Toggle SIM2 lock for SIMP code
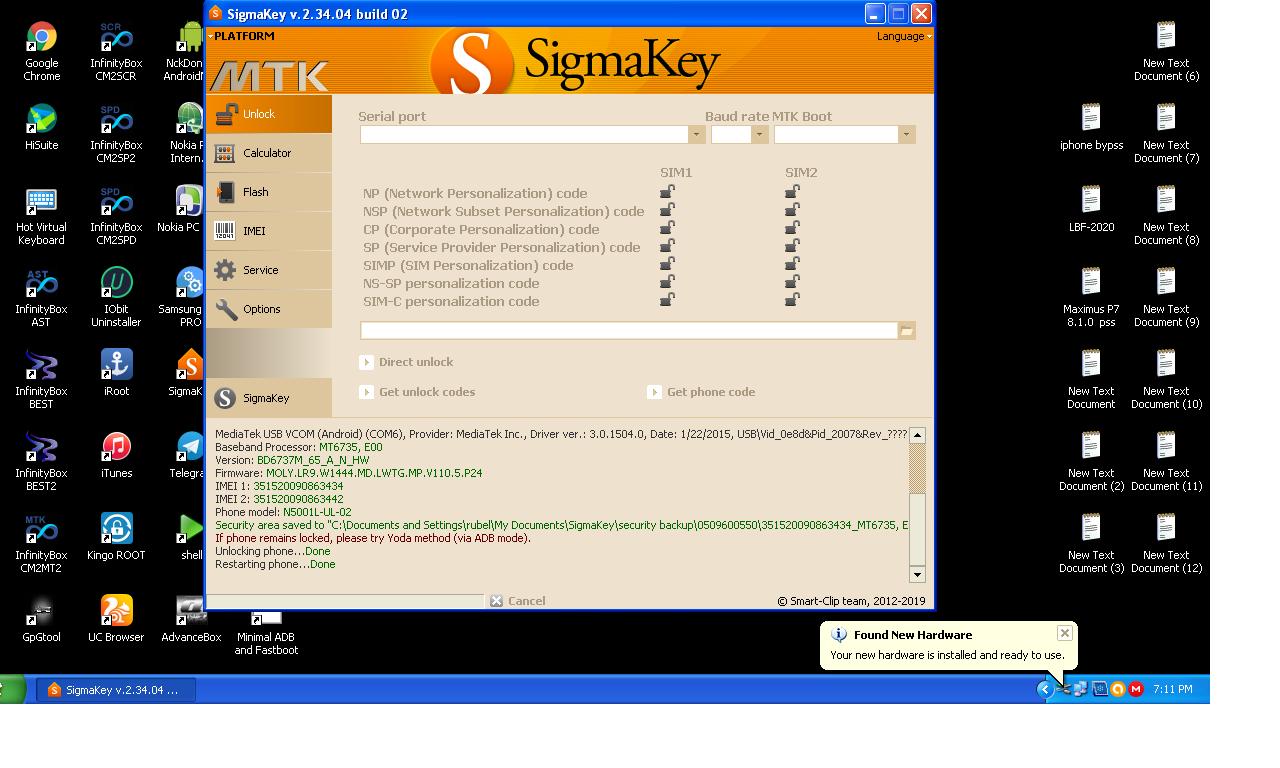The image size is (1280, 768). [792, 264]
